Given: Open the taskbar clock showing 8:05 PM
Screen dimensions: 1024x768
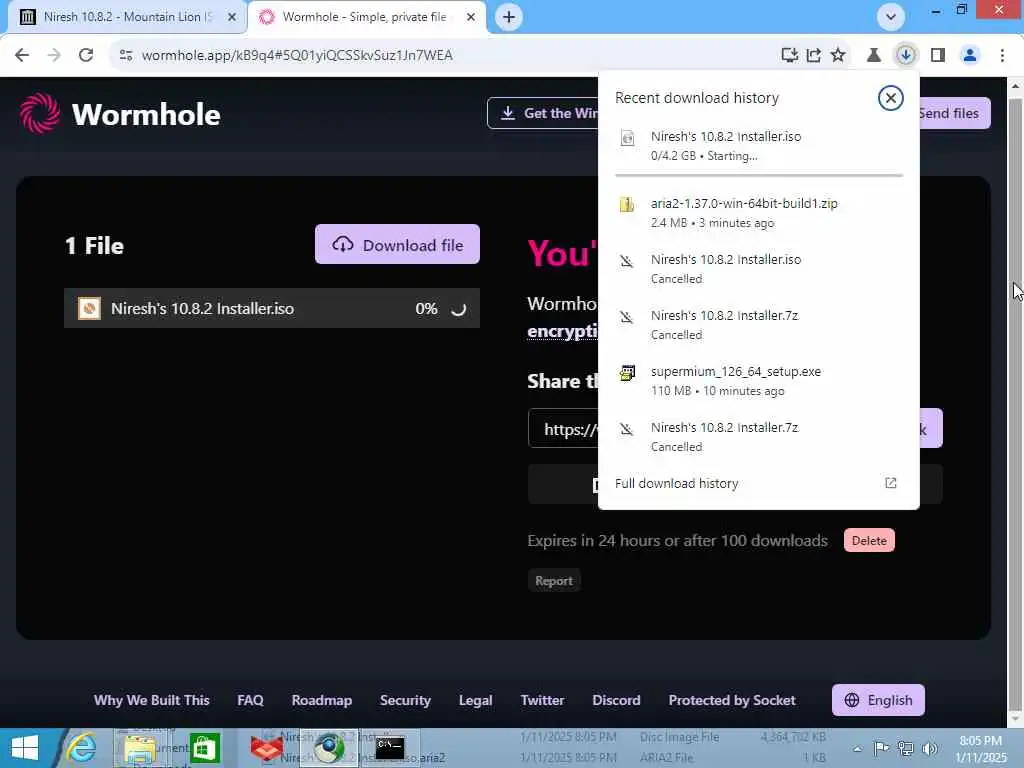Looking at the screenshot, I should pos(980,749).
